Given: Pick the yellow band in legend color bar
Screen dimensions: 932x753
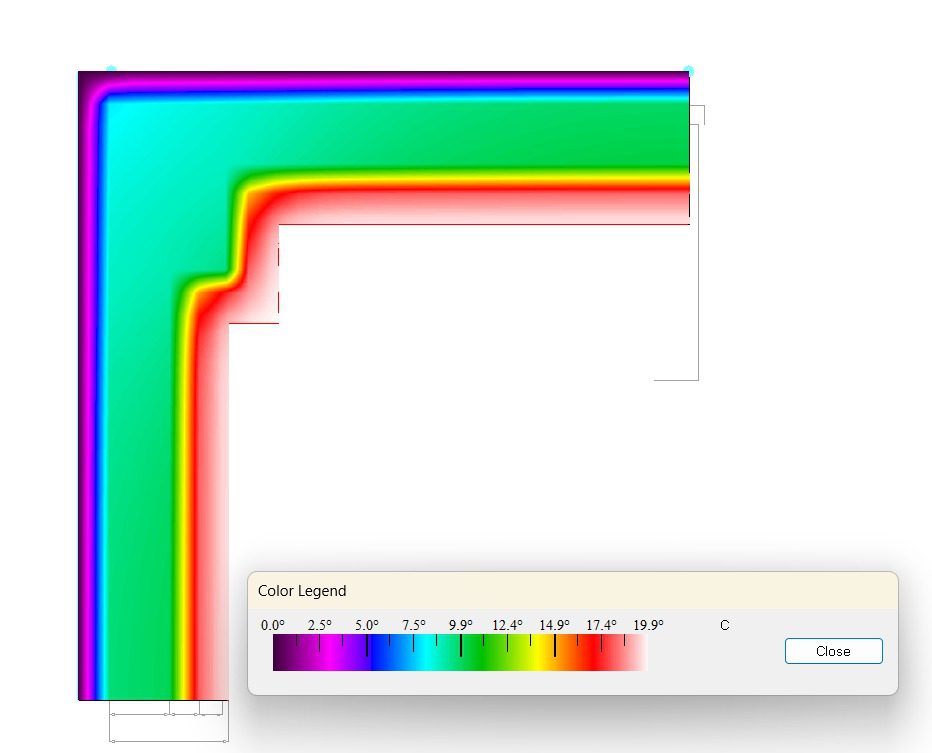Looking at the screenshot, I should coord(546,655).
